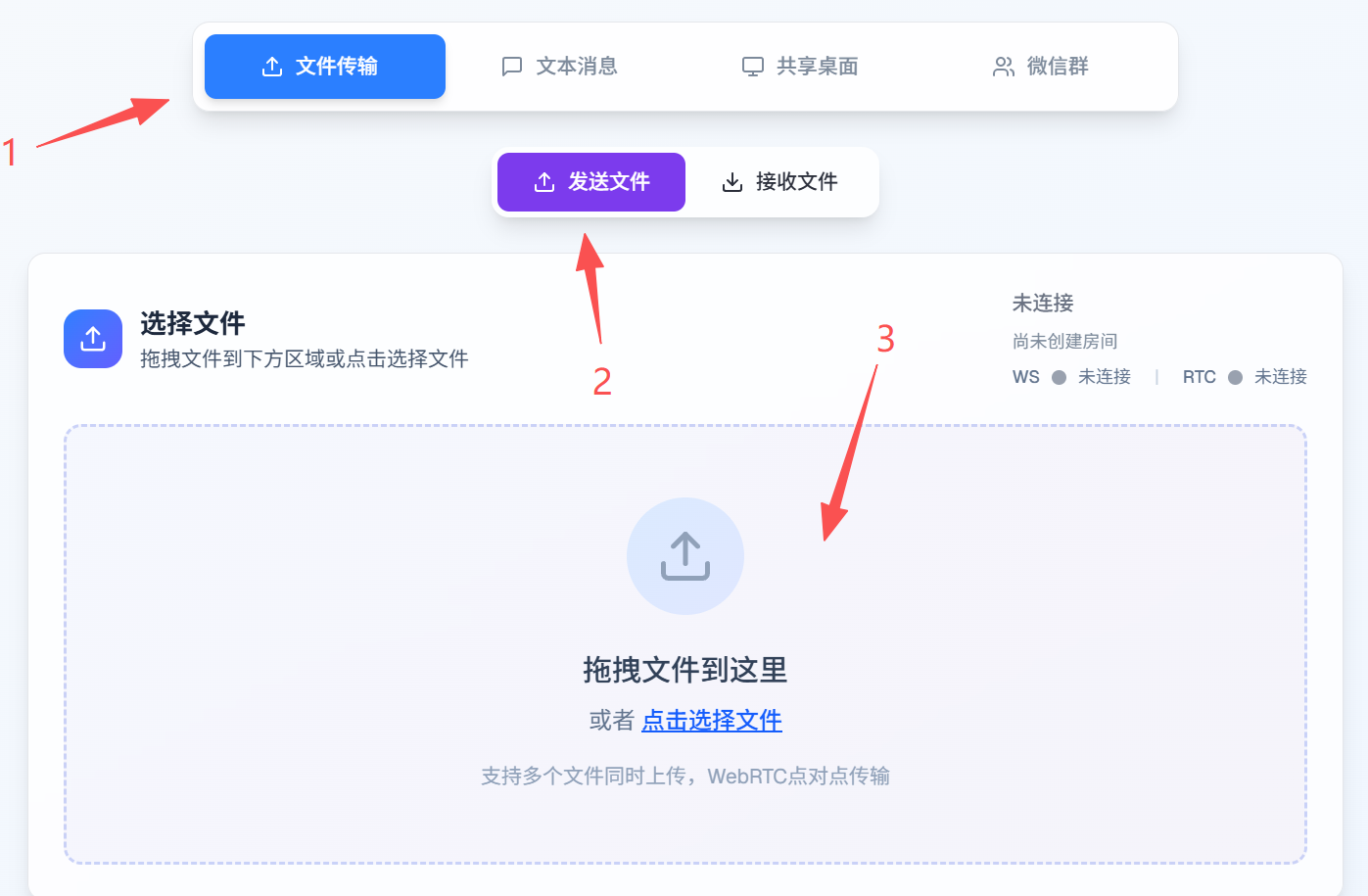Select the 微信群 tab

pyautogui.click(x=1041, y=67)
